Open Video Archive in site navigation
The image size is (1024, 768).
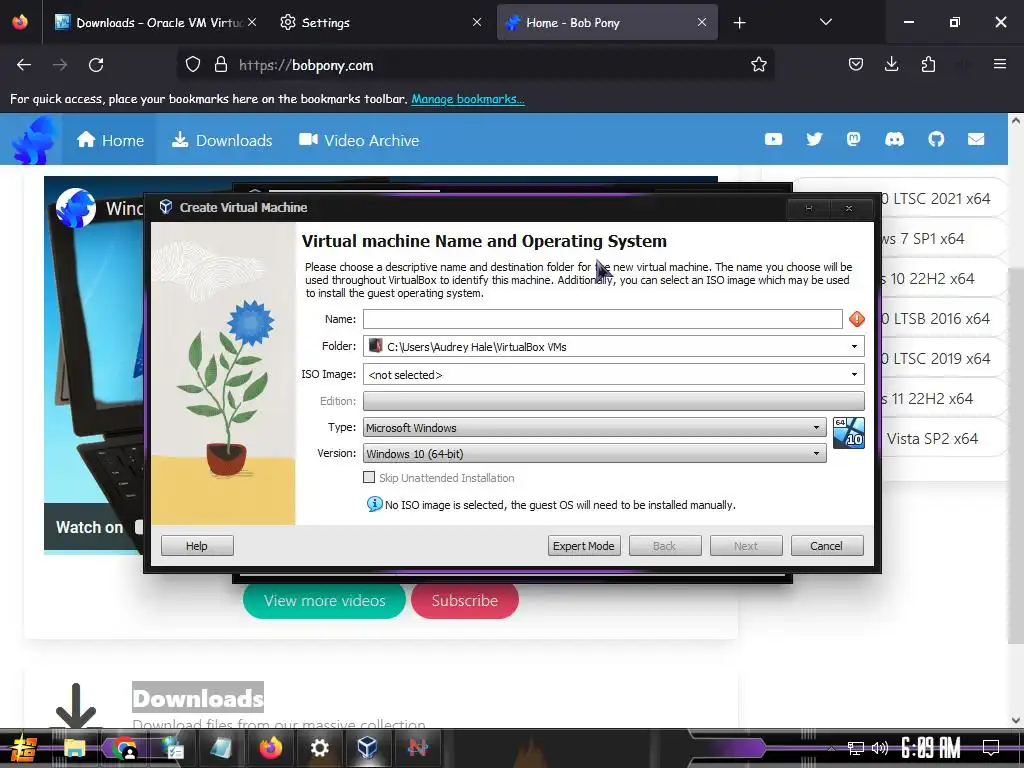click(x=359, y=140)
